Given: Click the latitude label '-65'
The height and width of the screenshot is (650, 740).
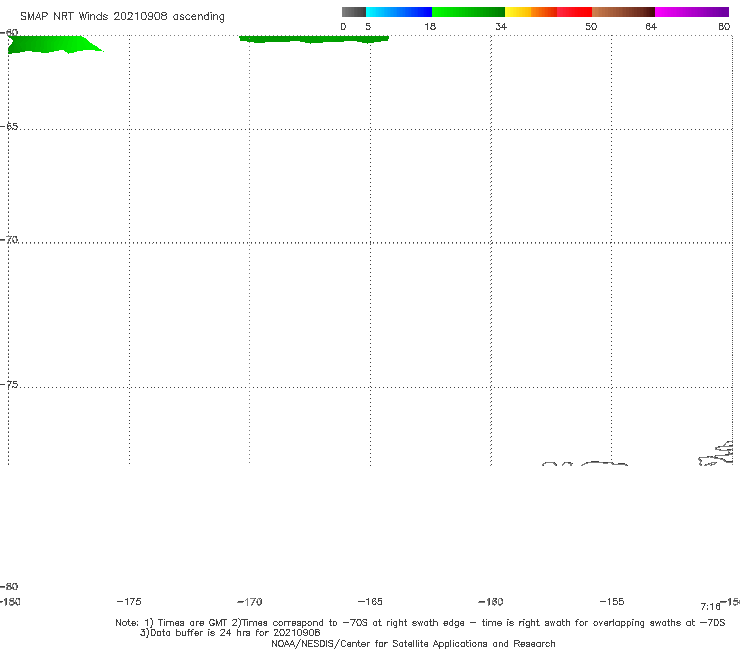Looking at the screenshot, I should coord(9,127).
